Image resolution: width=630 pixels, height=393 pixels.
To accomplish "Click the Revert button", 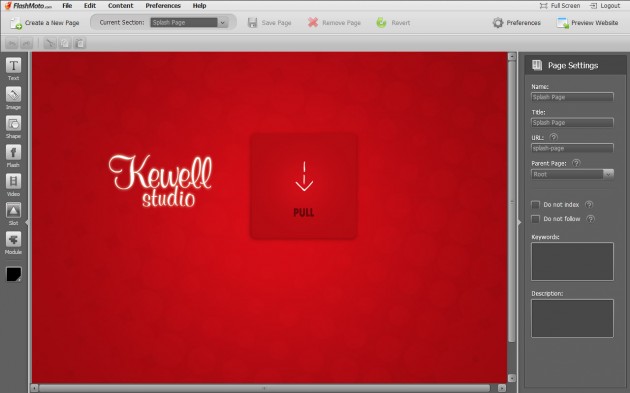I will (x=393, y=23).
